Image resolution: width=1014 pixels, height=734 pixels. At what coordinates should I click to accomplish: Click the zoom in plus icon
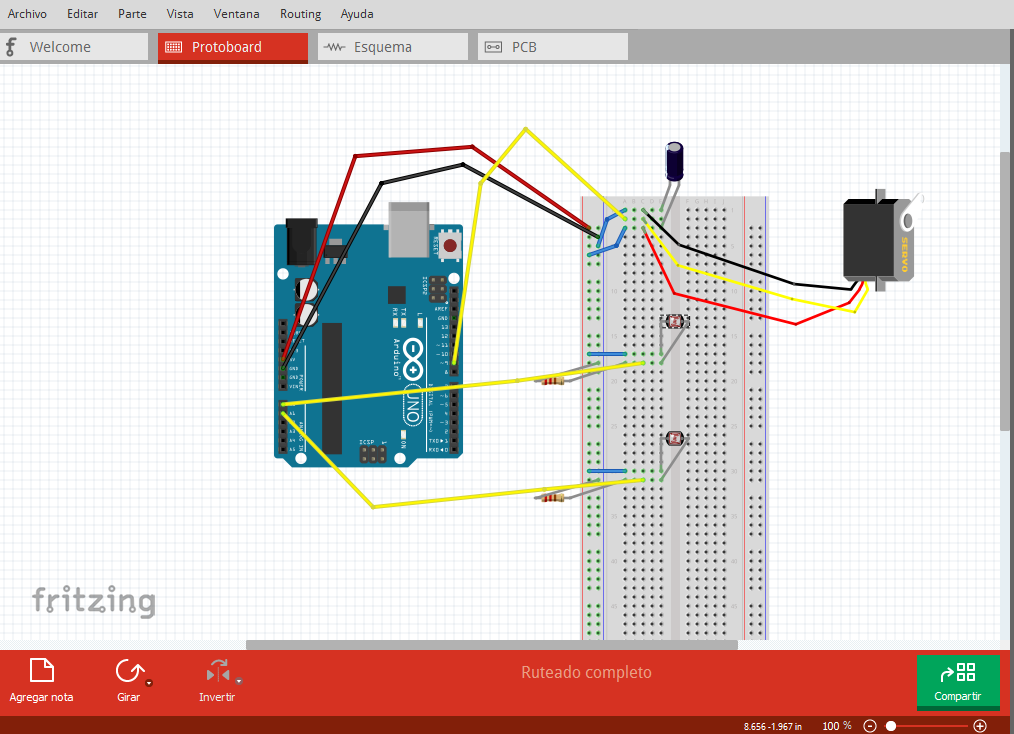click(980, 726)
